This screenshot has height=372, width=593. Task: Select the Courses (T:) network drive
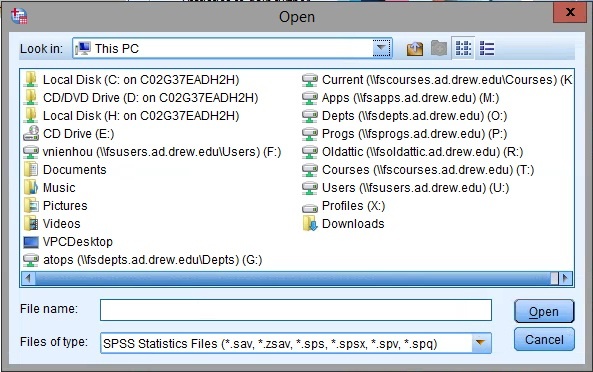click(x=418, y=170)
